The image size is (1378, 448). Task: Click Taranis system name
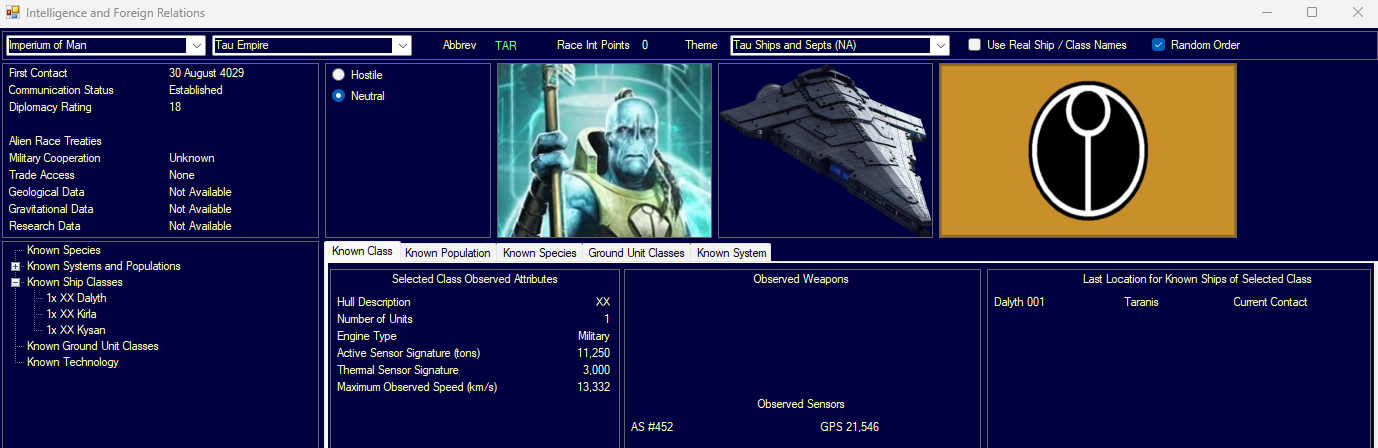(x=1141, y=302)
